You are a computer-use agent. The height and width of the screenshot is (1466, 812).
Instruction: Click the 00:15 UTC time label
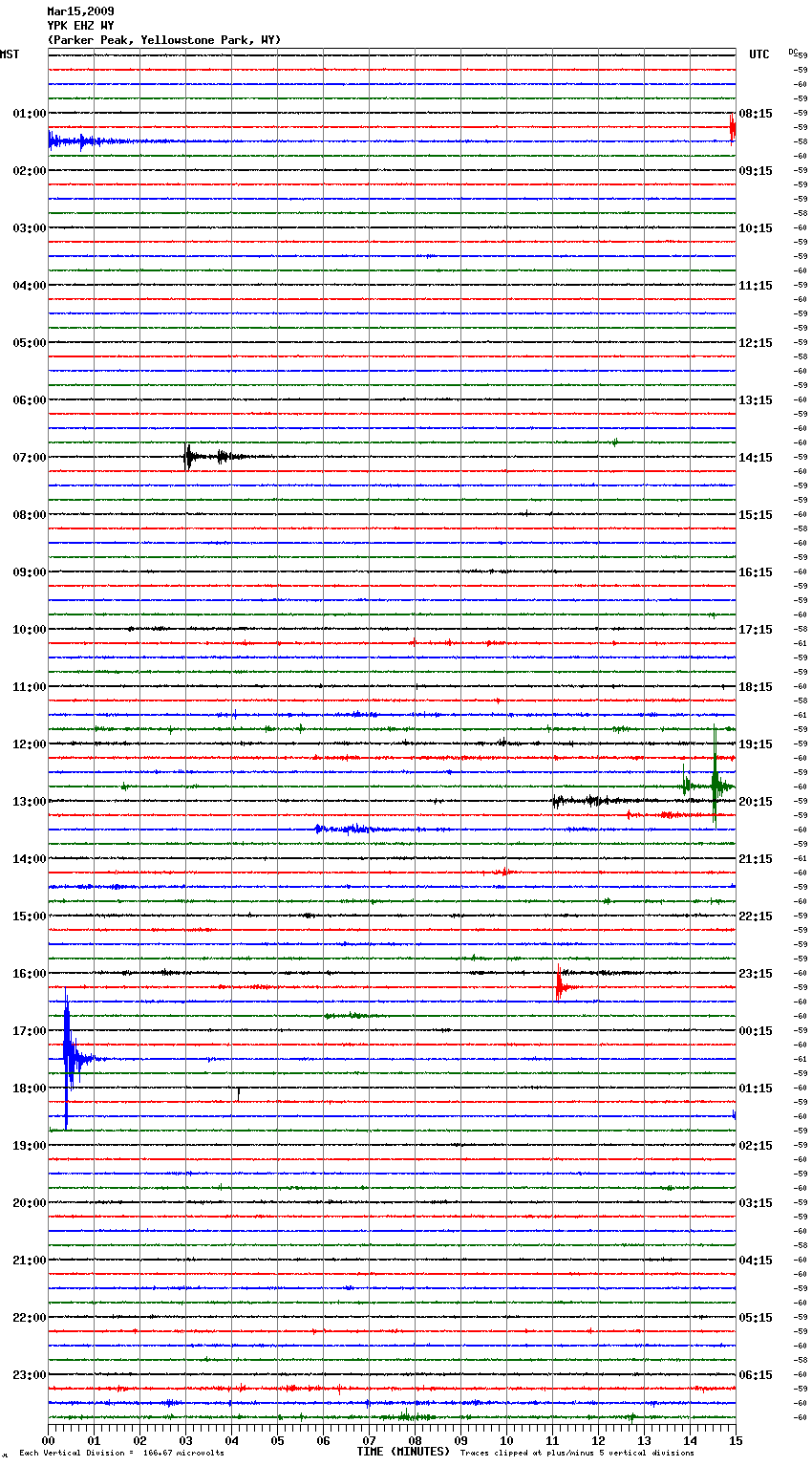[756, 1031]
